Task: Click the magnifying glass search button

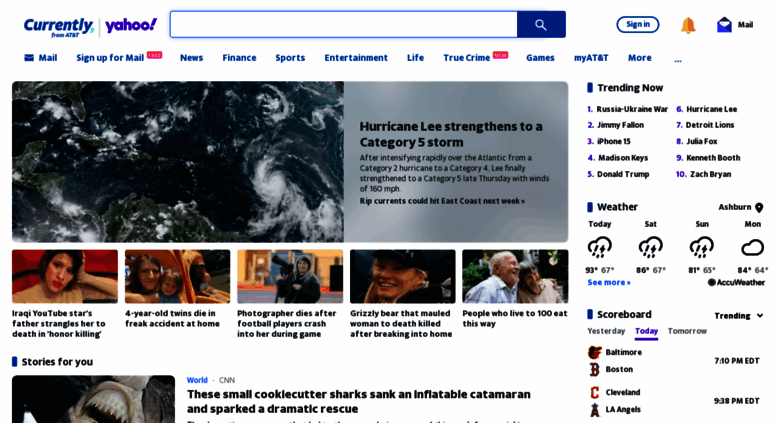Action: tap(541, 25)
